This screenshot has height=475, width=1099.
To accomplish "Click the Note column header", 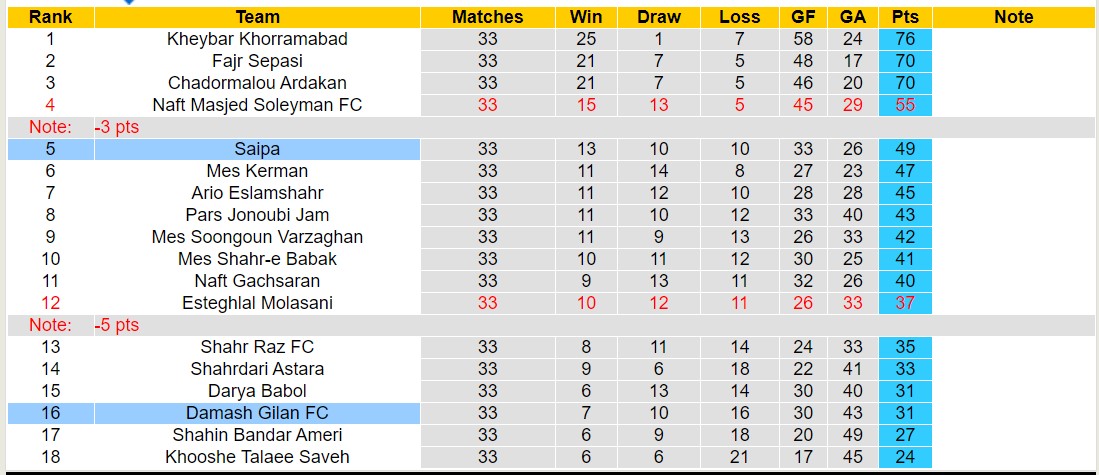I will [x=1014, y=17].
